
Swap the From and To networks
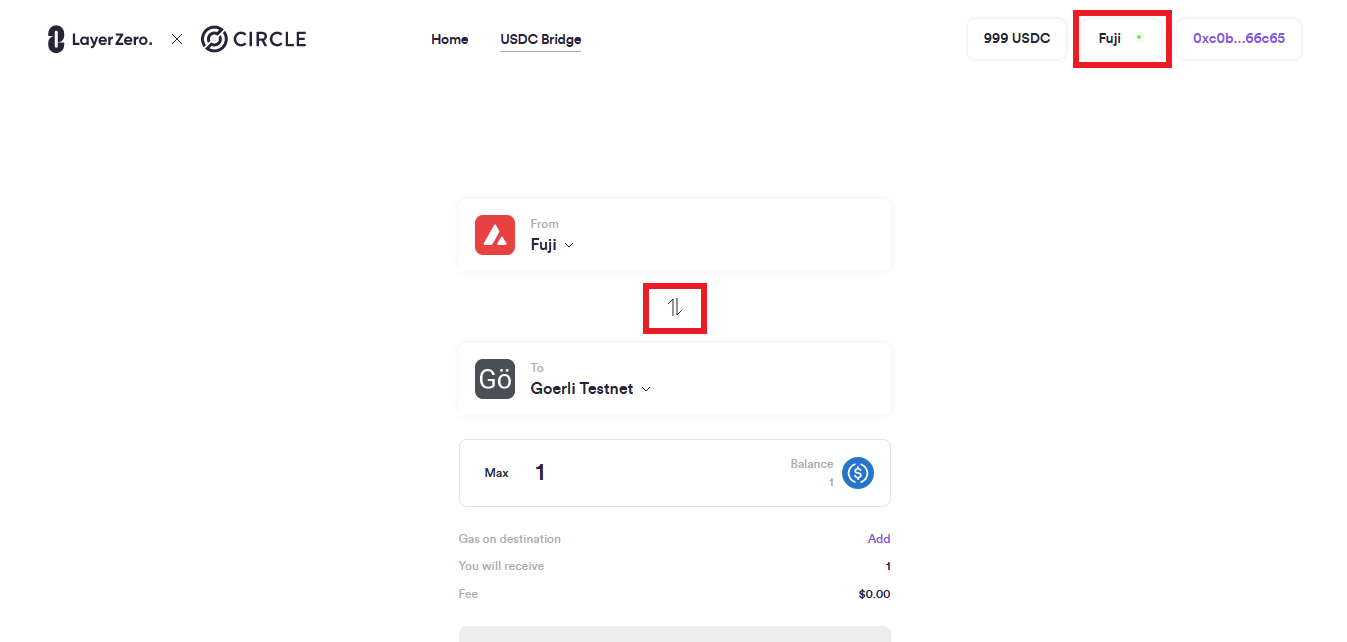(x=675, y=308)
